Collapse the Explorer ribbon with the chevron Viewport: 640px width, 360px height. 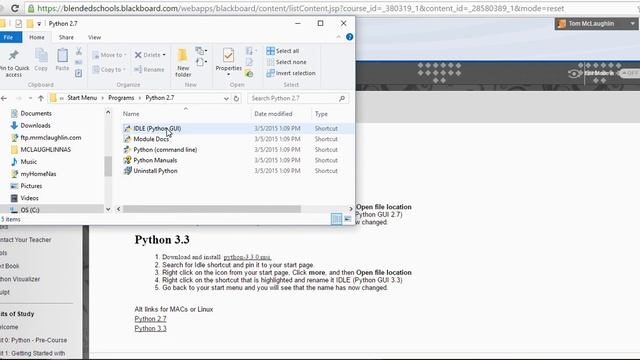click(x=338, y=37)
